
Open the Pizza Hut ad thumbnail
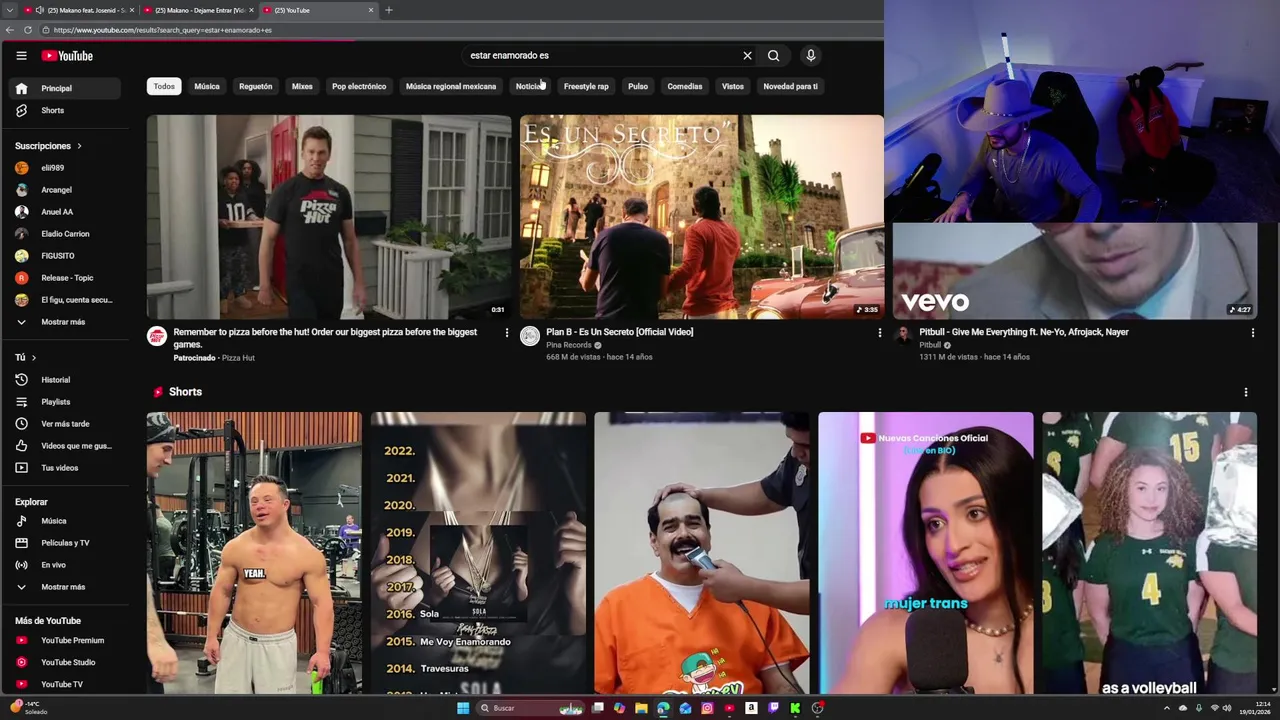(329, 217)
